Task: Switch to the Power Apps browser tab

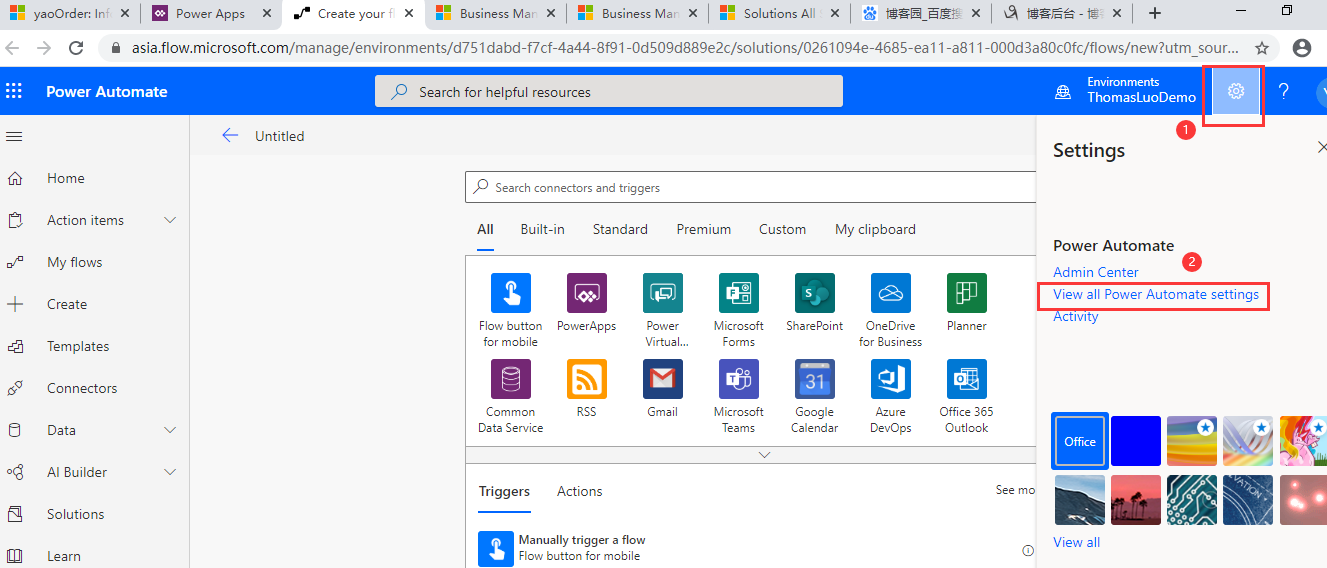Action: pos(210,13)
